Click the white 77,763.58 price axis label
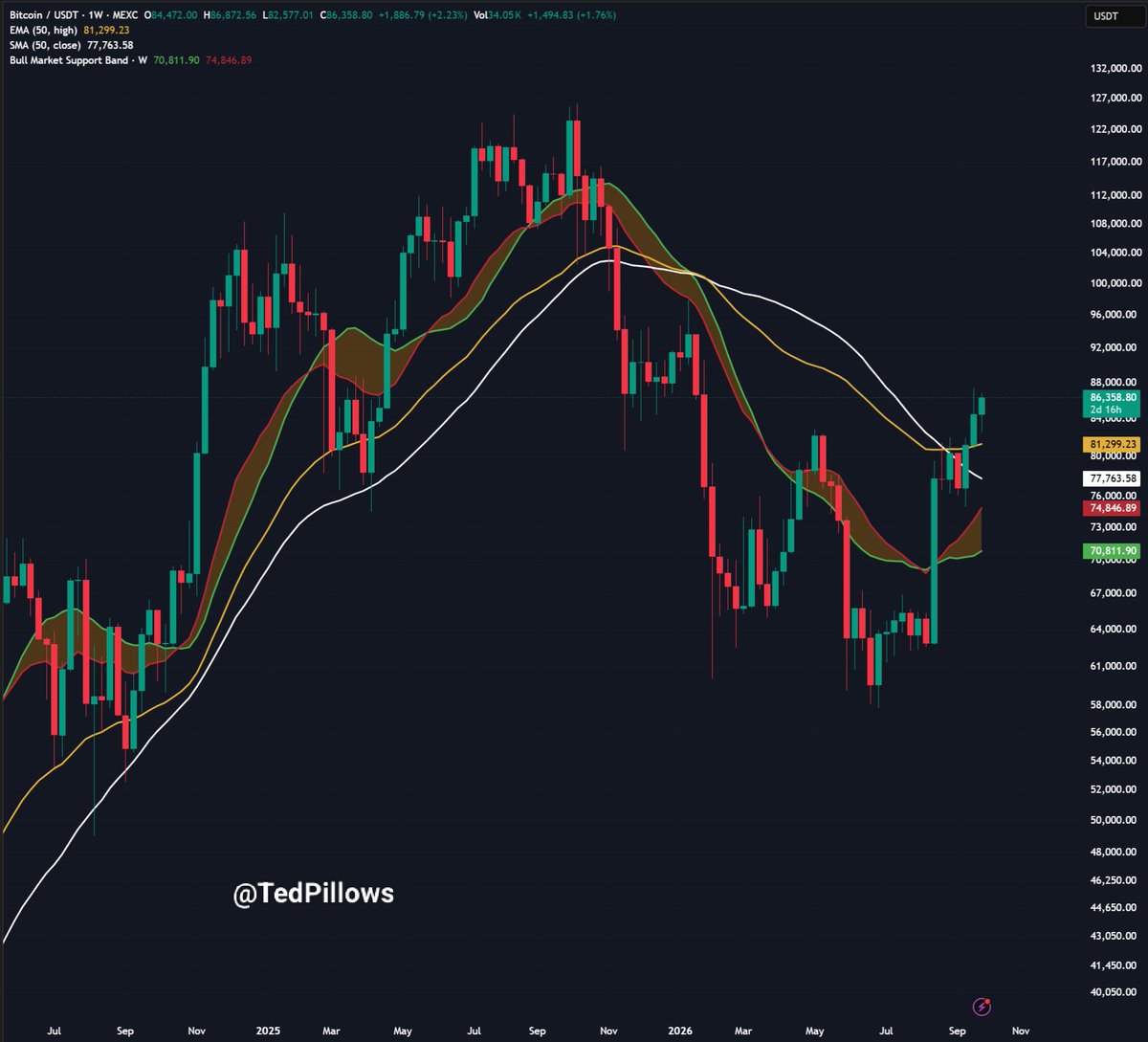Screen dimensions: 1148x1042 tap(1112, 478)
